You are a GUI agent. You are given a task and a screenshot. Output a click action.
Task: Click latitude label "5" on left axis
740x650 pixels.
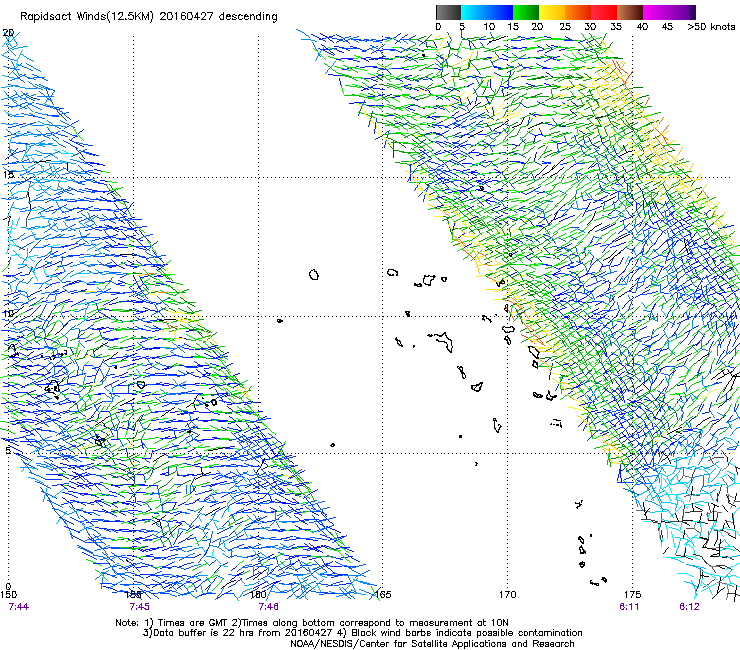tap(8, 450)
